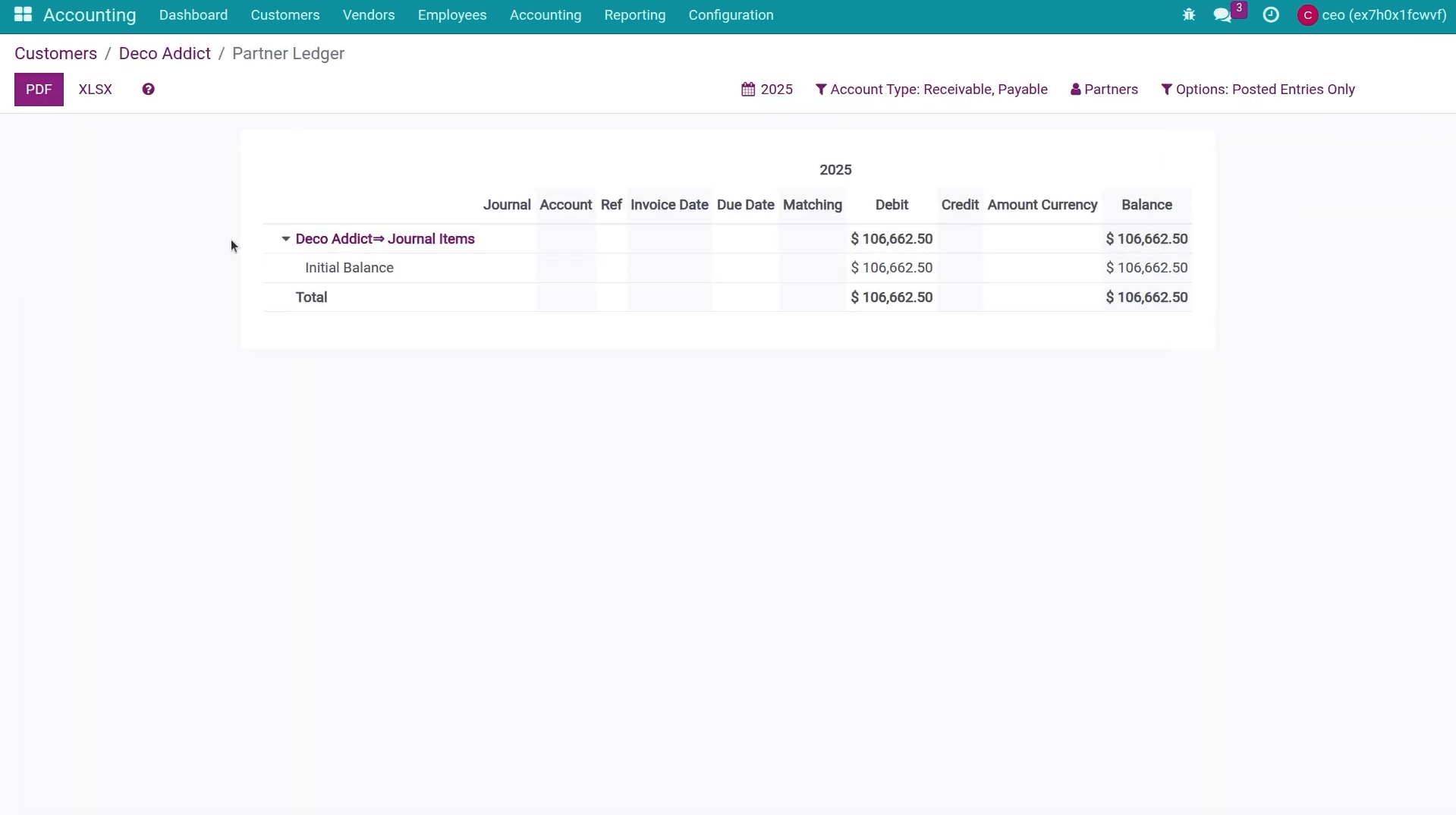
Task: Click the person icon on the Partners filter
Action: pyautogui.click(x=1076, y=90)
